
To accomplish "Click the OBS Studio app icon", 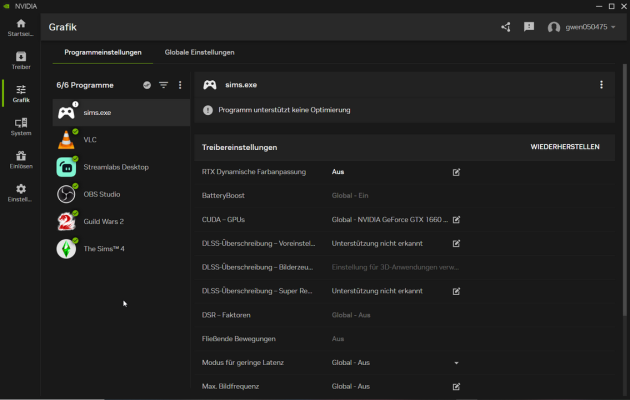I will (x=66, y=195).
